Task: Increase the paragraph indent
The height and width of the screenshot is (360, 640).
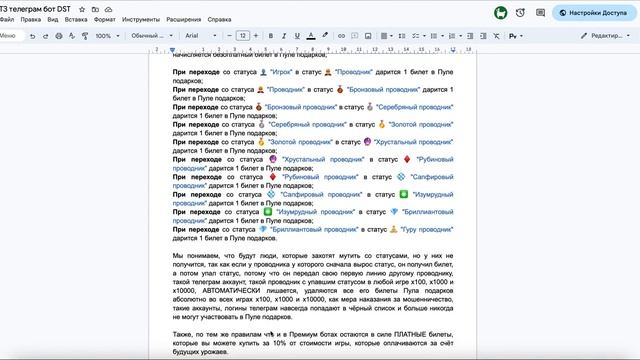Action: 483,36
